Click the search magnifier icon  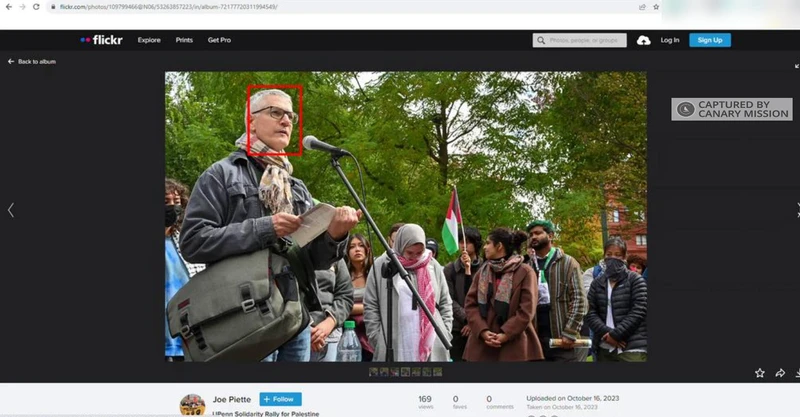click(x=541, y=40)
